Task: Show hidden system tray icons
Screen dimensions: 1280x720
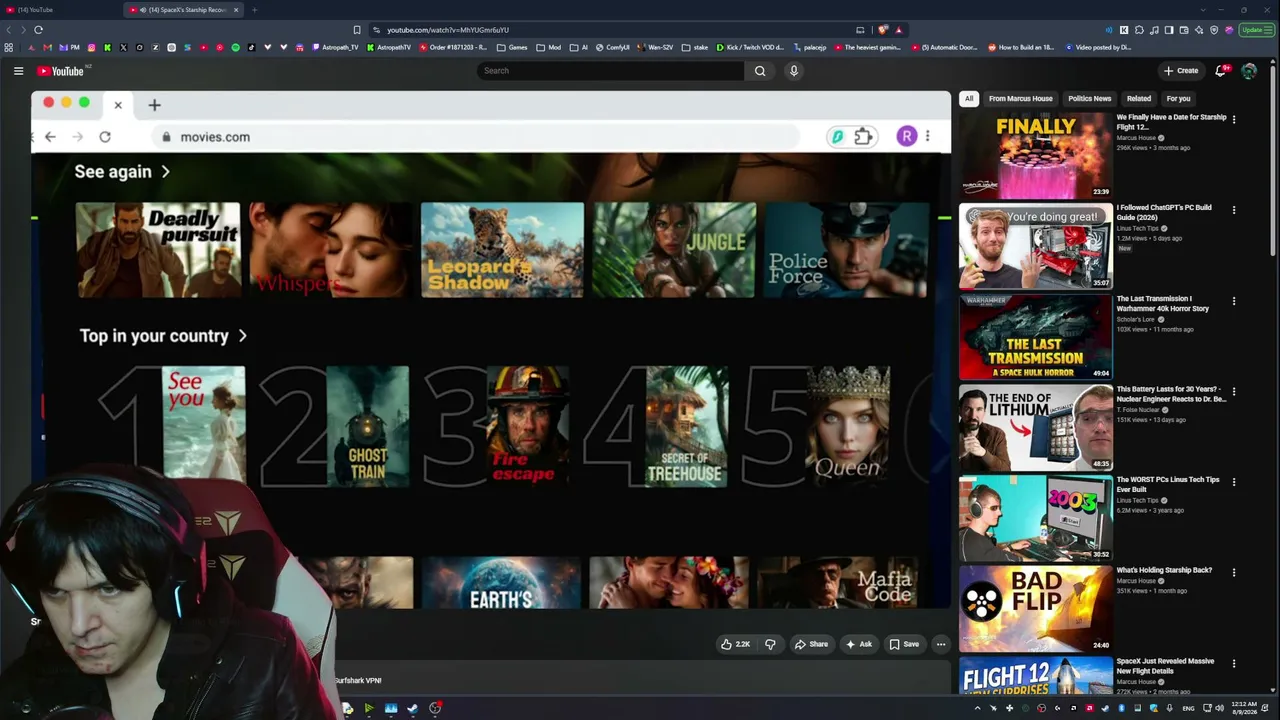Action: [x=978, y=708]
